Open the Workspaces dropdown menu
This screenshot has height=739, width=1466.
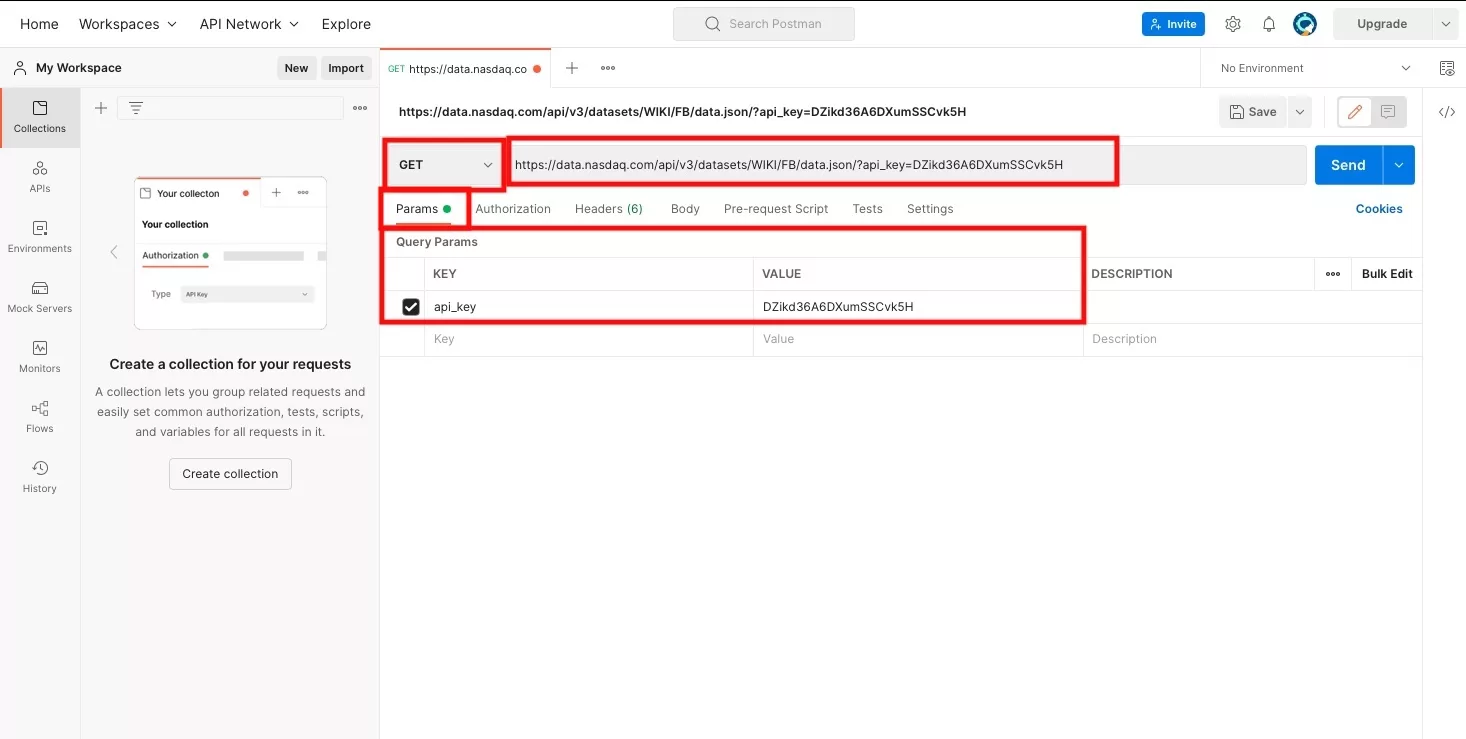click(x=128, y=24)
